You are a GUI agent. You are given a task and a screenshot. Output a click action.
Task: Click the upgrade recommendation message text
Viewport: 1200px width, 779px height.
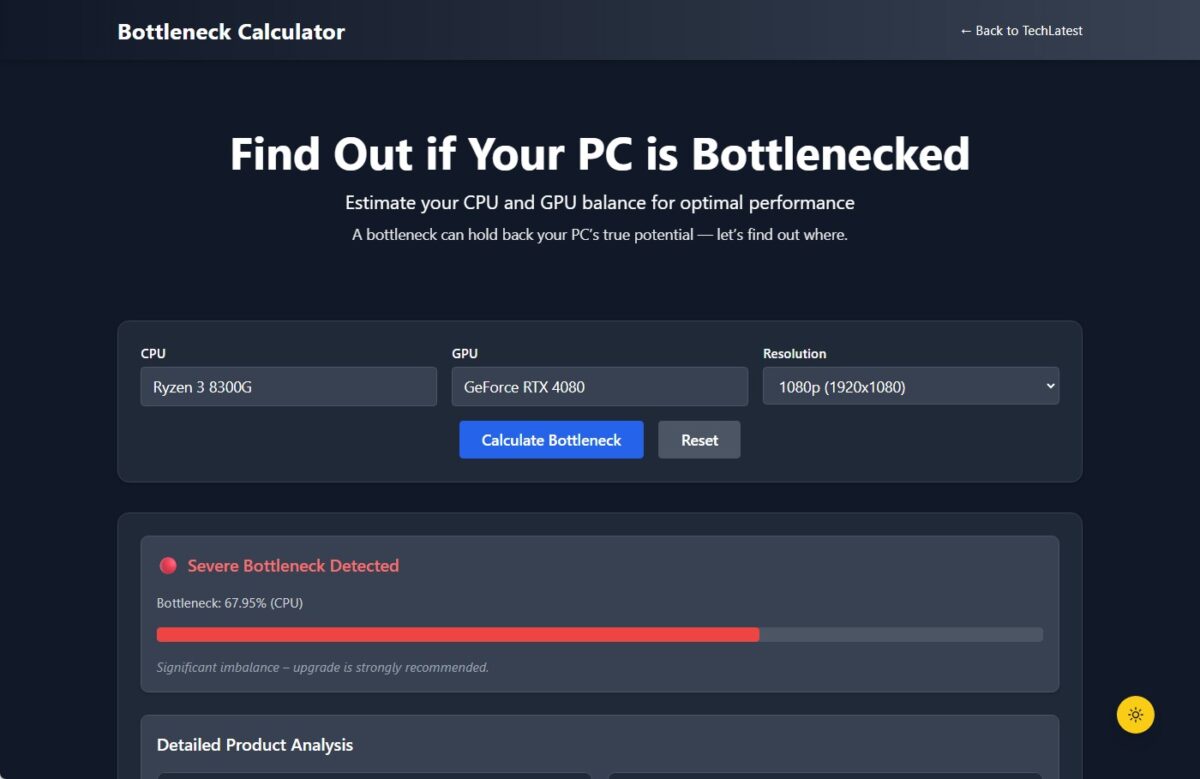(322, 667)
